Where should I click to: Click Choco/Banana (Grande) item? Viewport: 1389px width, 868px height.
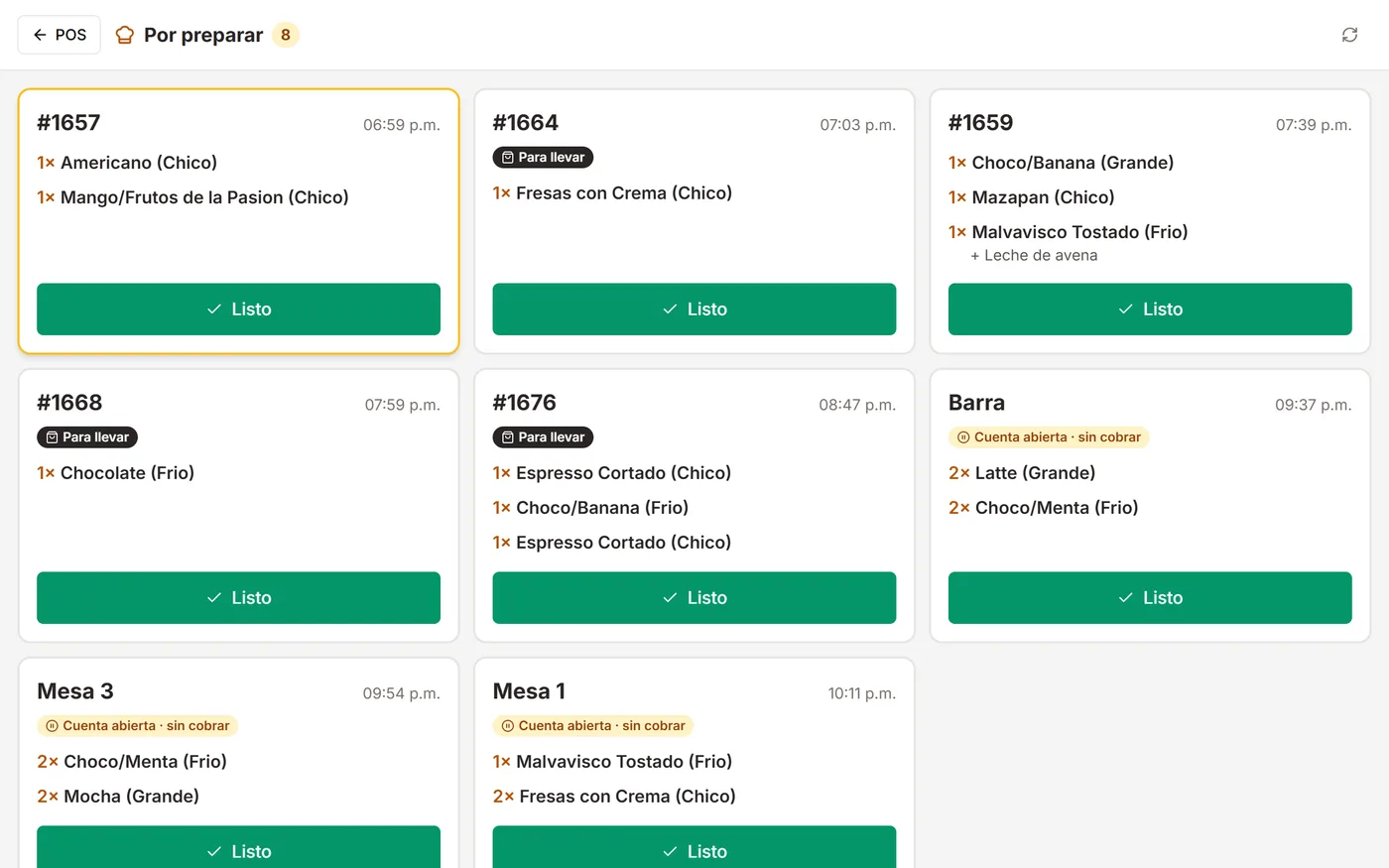click(1073, 163)
